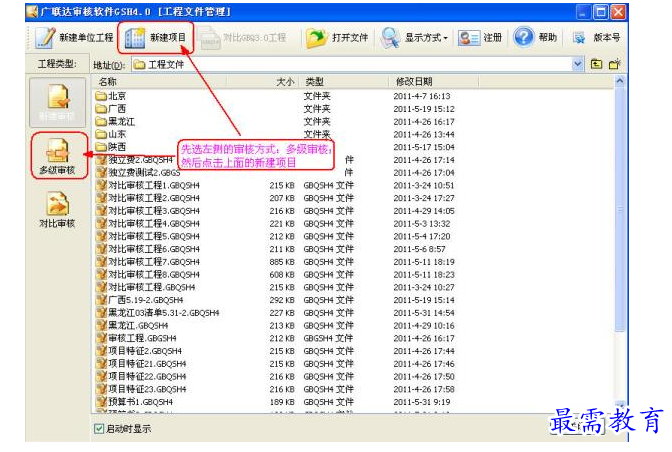The width and height of the screenshot is (672, 452).
Task: Click 新建单位工程 toolbar button
Action: click(74, 38)
